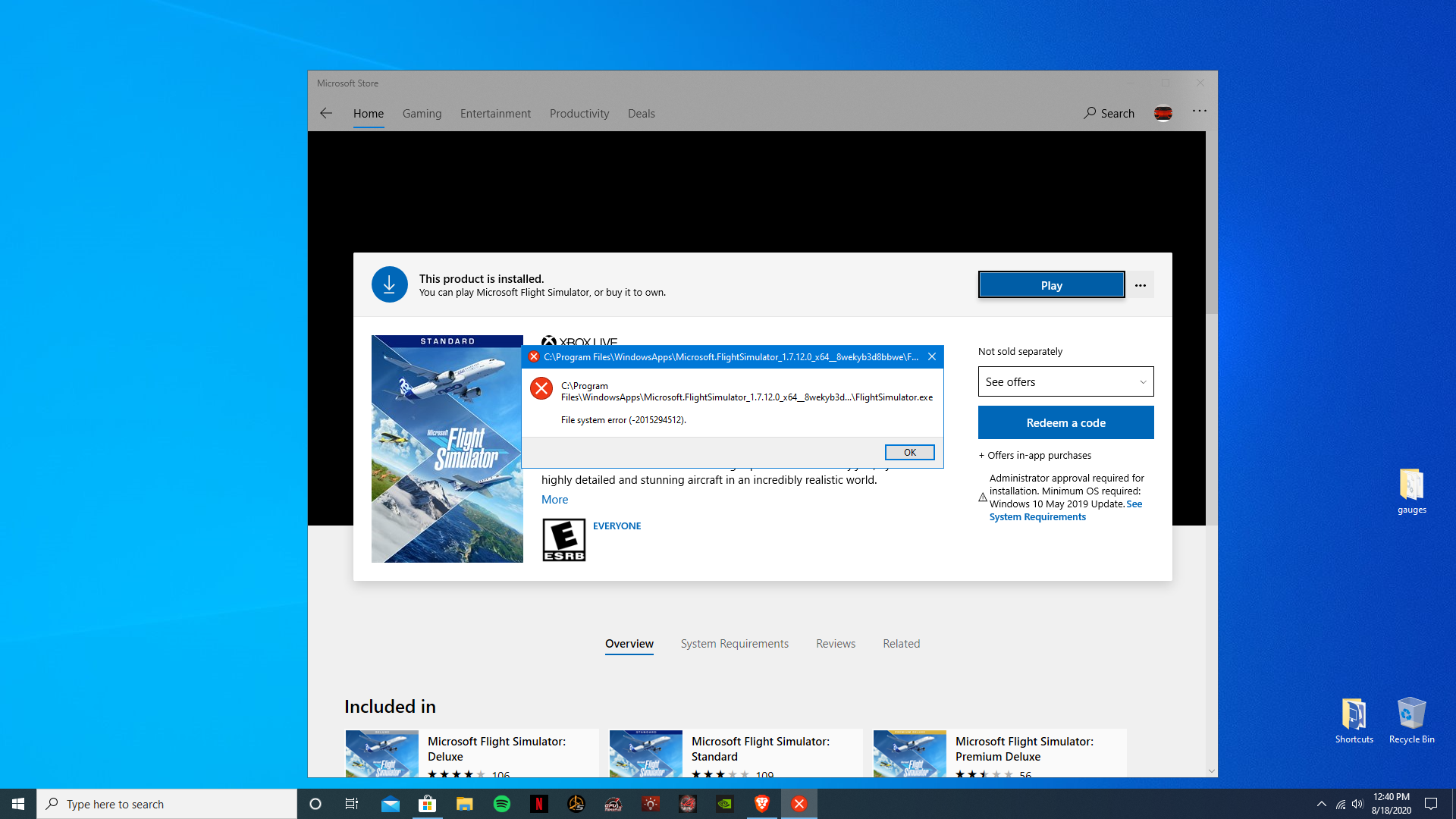
Task: Open the Reviews tab
Action: 835,643
